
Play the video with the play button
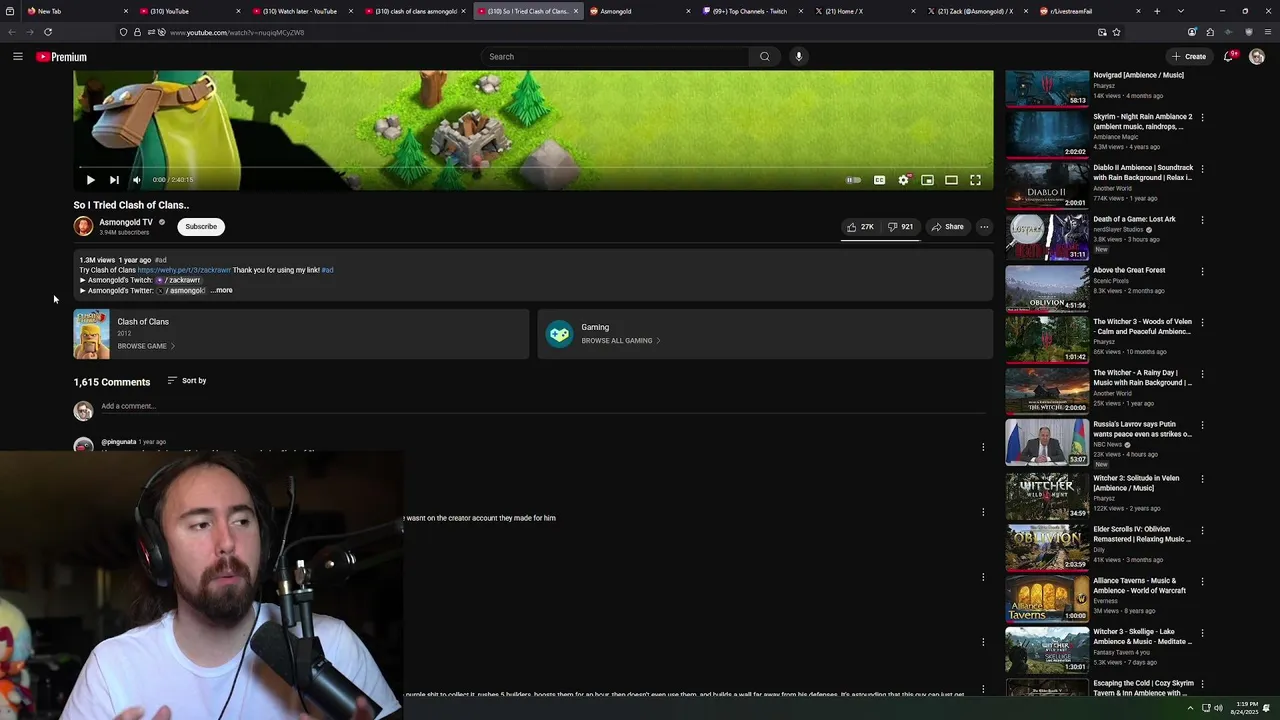pyautogui.click(x=90, y=180)
